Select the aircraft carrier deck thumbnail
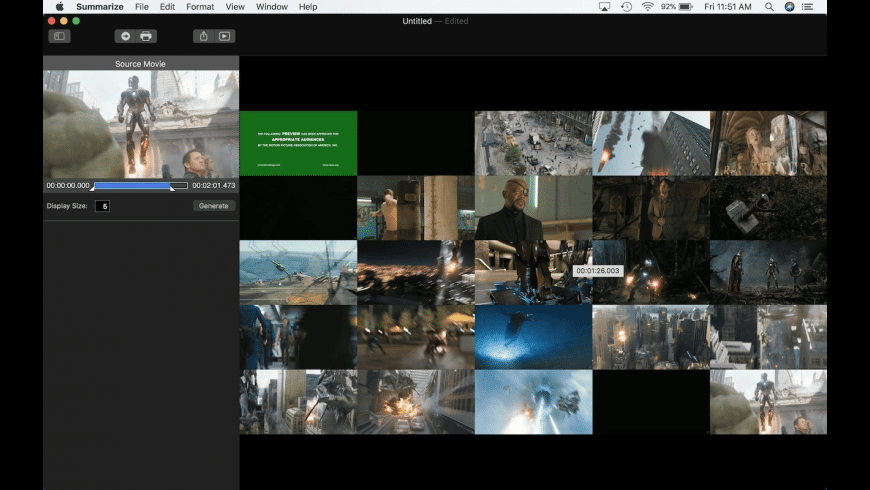 pyautogui.click(x=299, y=272)
